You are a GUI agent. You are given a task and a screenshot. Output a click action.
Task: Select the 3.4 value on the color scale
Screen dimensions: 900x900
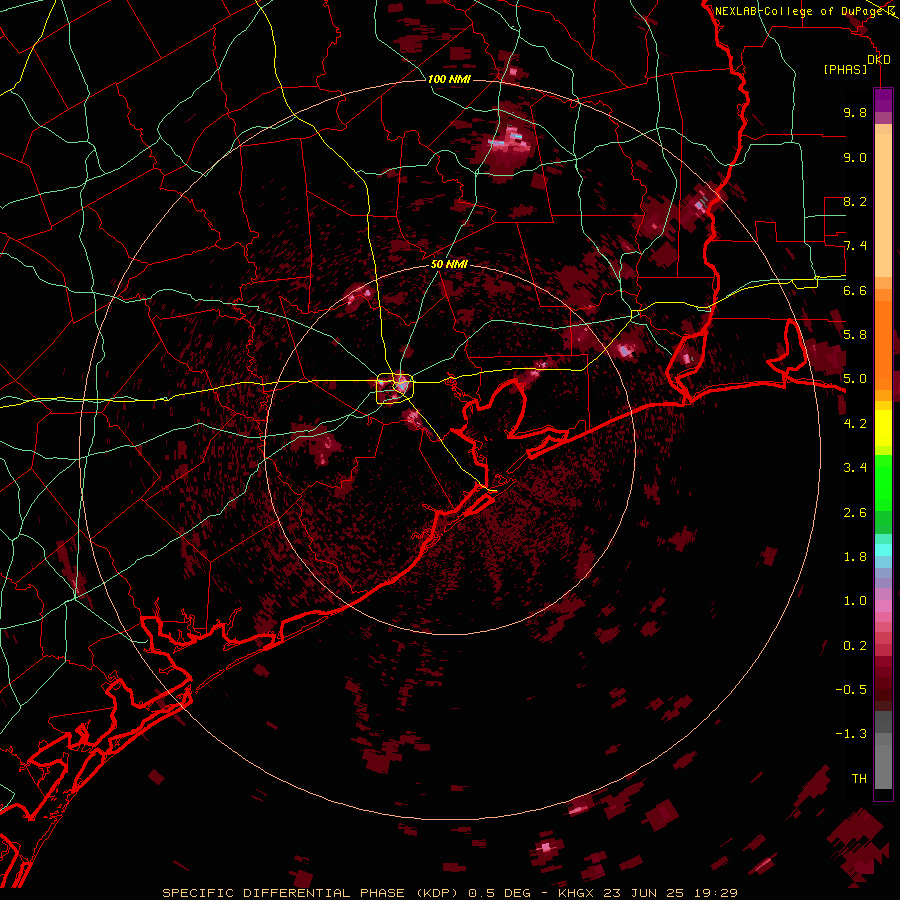(855, 467)
